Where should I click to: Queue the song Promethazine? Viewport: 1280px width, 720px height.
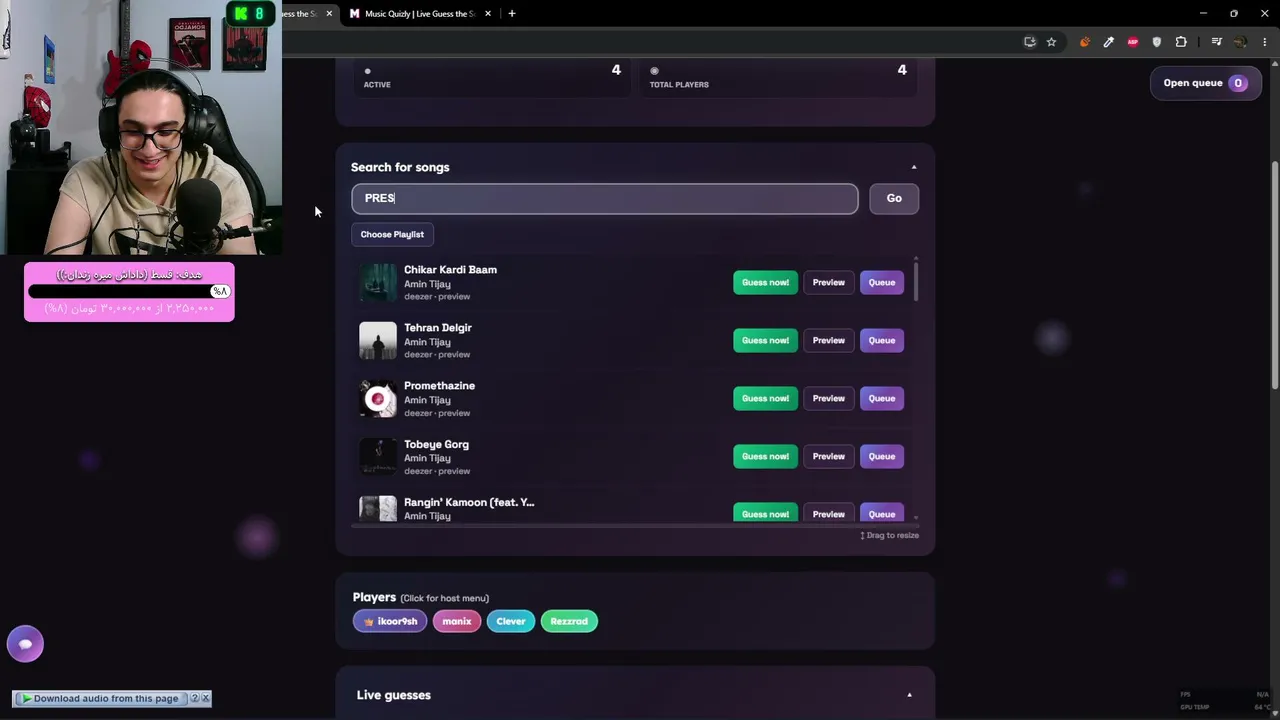[882, 398]
